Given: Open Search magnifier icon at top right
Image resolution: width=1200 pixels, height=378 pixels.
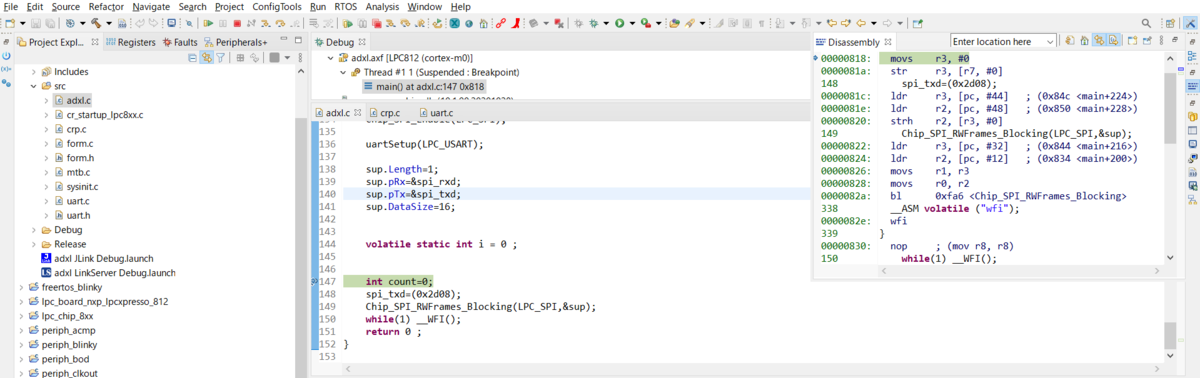Looking at the screenshot, I should click(1146, 22).
